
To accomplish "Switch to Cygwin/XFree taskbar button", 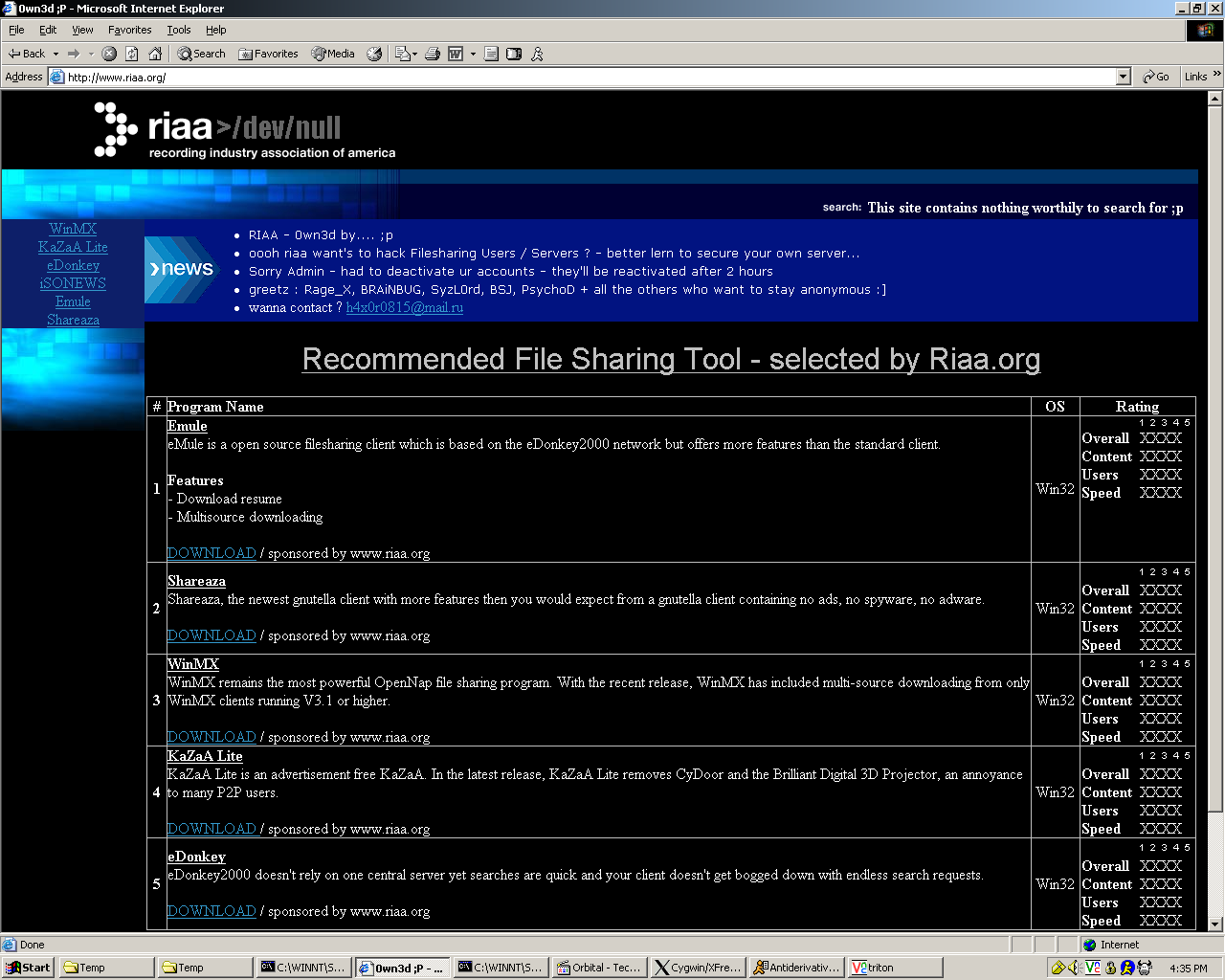I will click(699, 968).
